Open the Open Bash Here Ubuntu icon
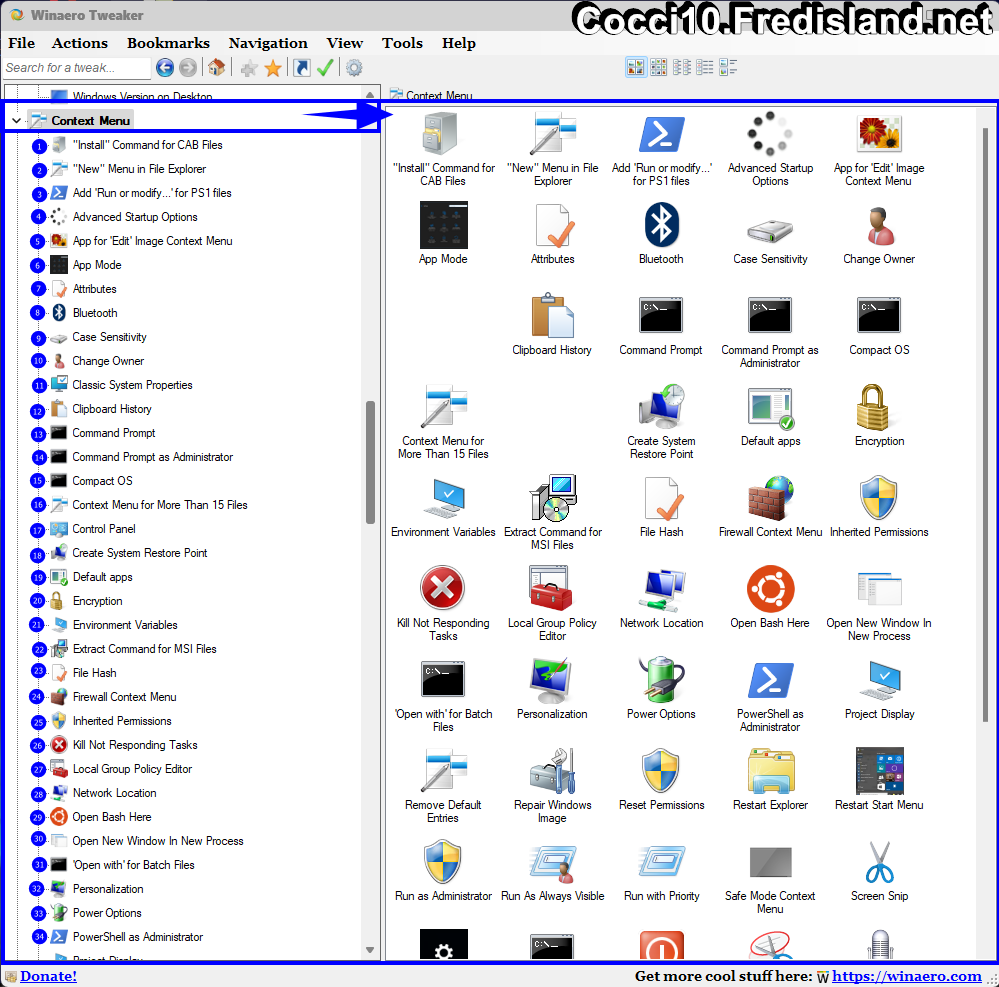Viewport: 999px width, 987px height. (x=770, y=588)
